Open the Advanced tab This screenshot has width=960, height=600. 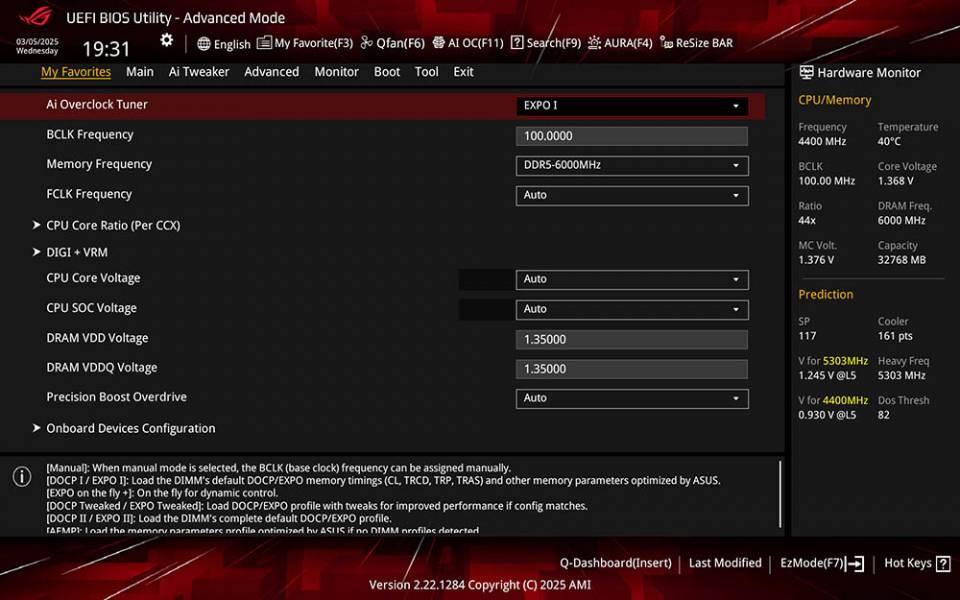[x=272, y=72]
